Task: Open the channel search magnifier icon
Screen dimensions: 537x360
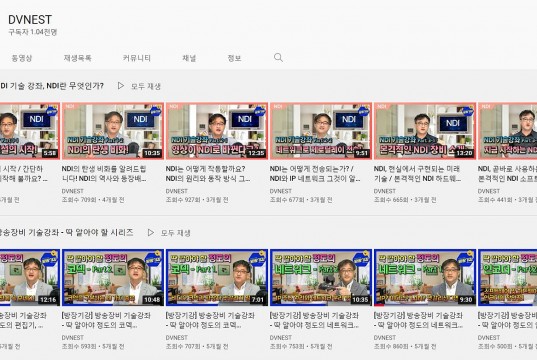Action: tap(278, 58)
